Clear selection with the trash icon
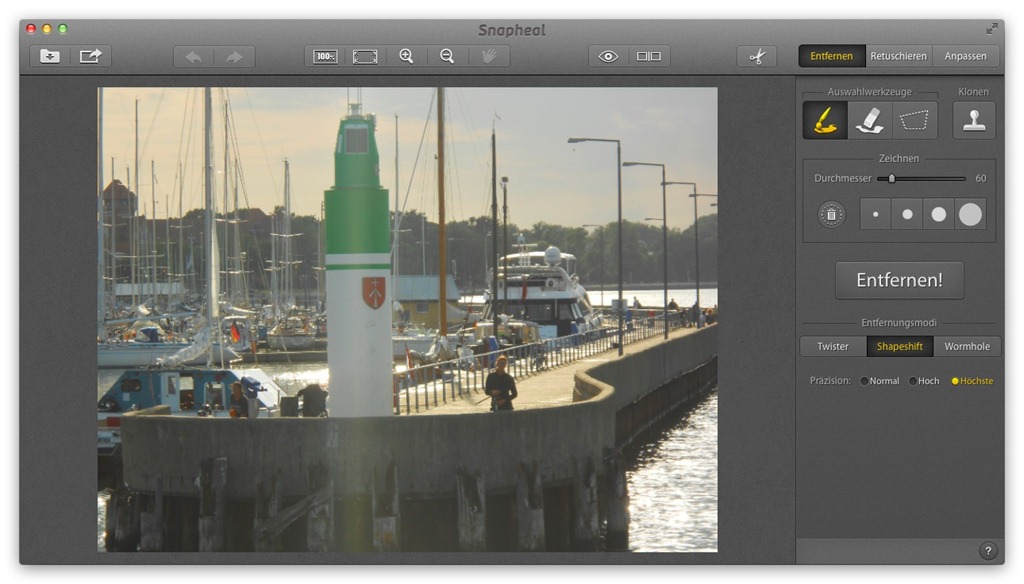1024x584 pixels. 831,214
